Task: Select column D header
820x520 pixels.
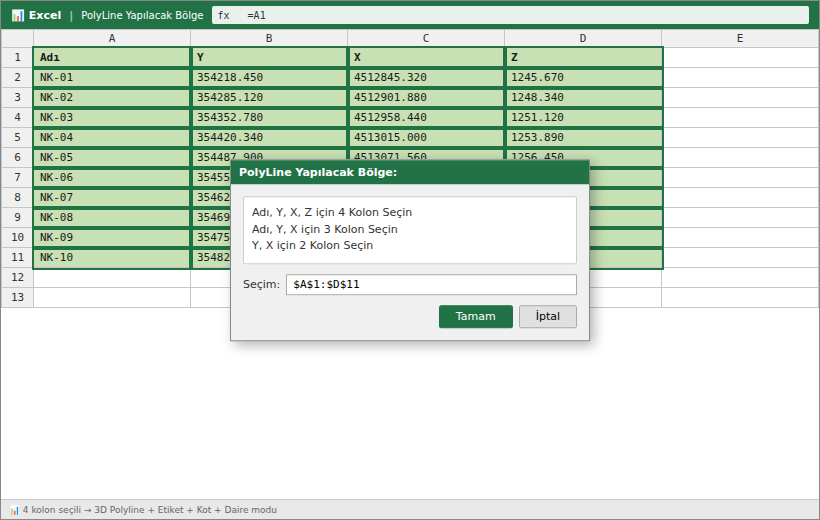Action: (583, 38)
